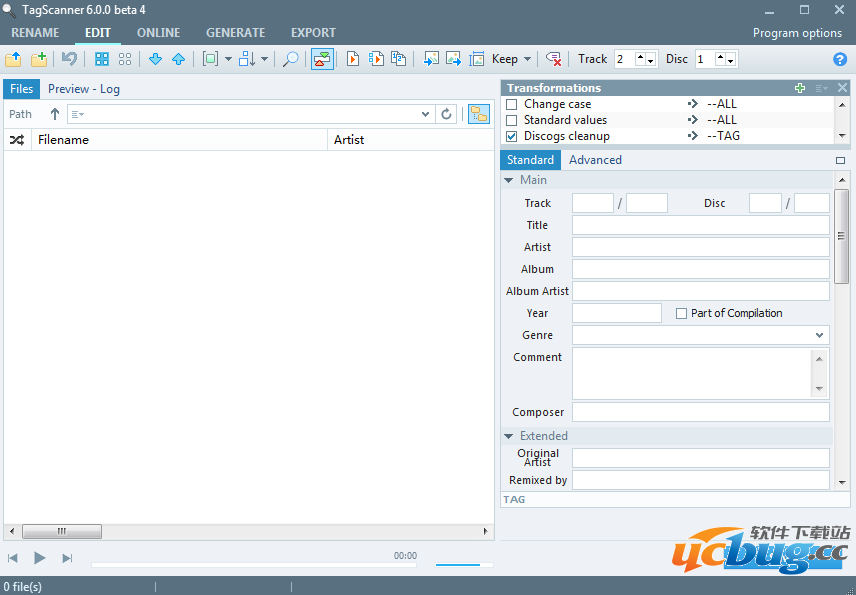Click the Title input field
856x595 pixels.
click(x=700, y=225)
